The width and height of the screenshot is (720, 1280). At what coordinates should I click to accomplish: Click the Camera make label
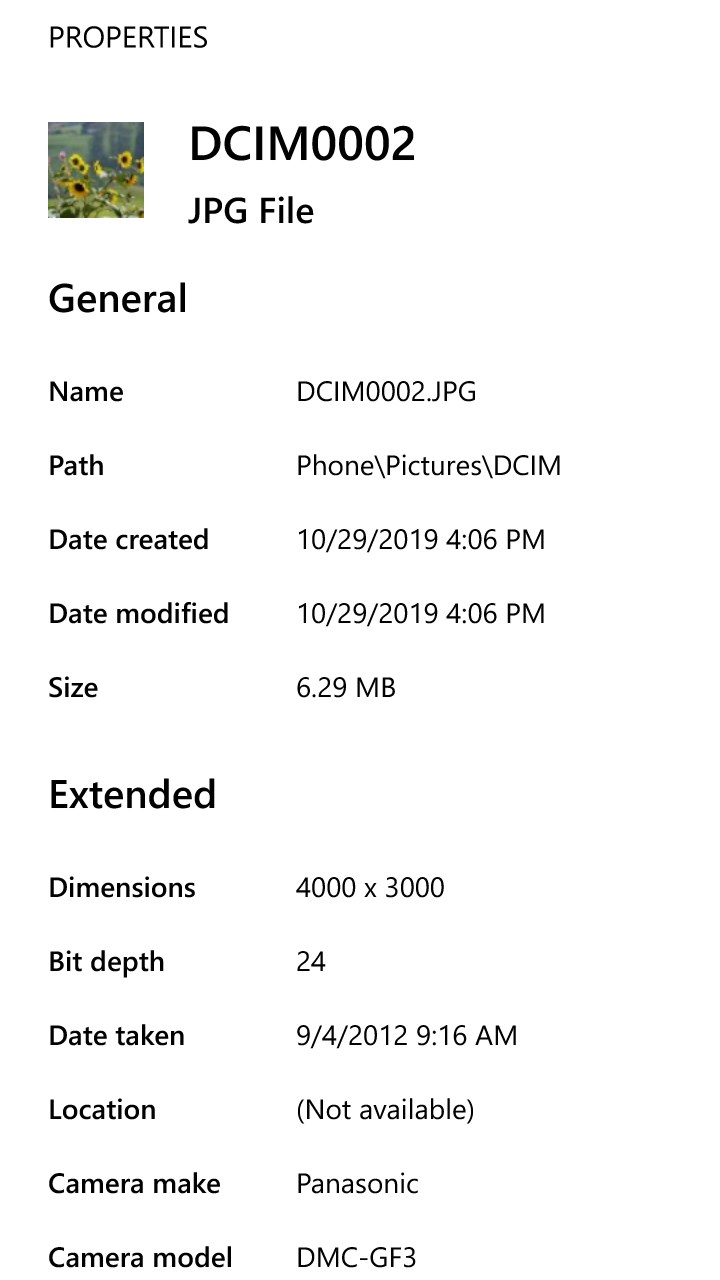[134, 1184]
